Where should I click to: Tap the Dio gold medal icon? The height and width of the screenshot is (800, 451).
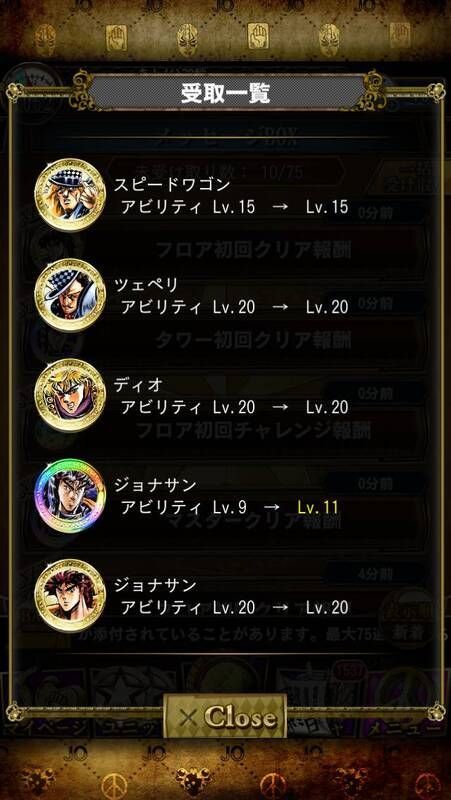coord(70,395)
